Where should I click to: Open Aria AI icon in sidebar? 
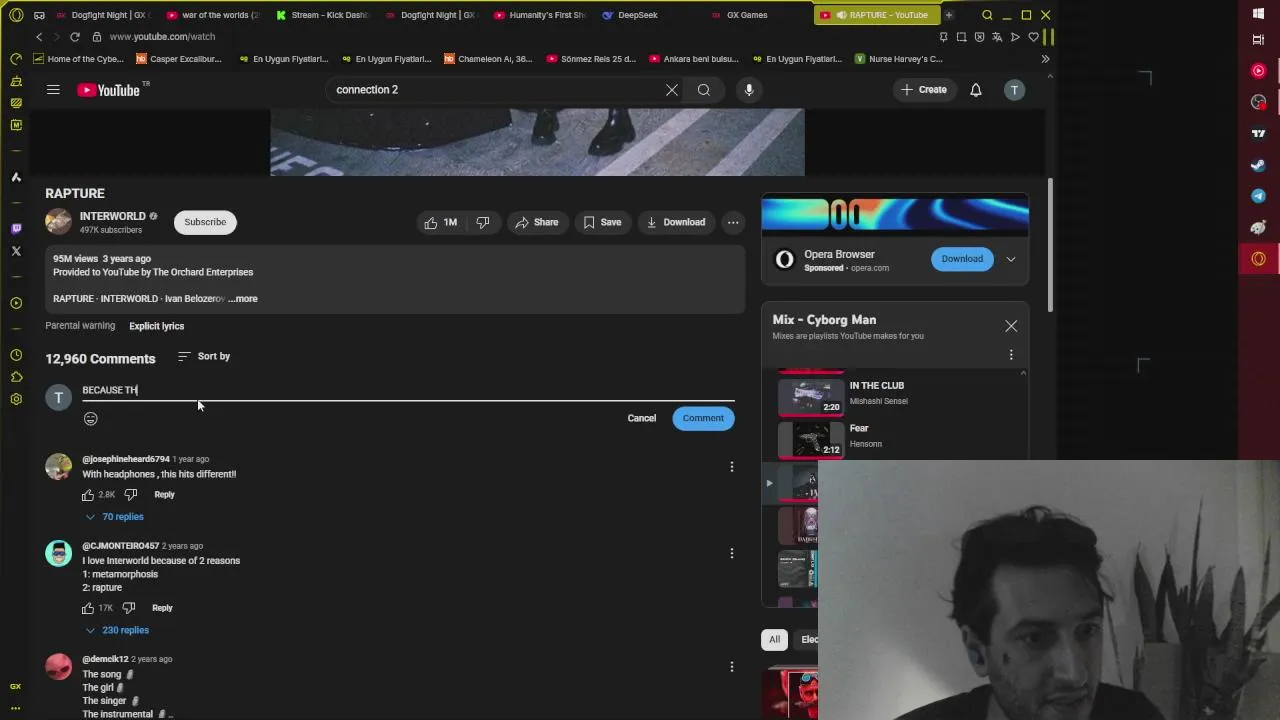pyautogui.click(x=16, y=177)
